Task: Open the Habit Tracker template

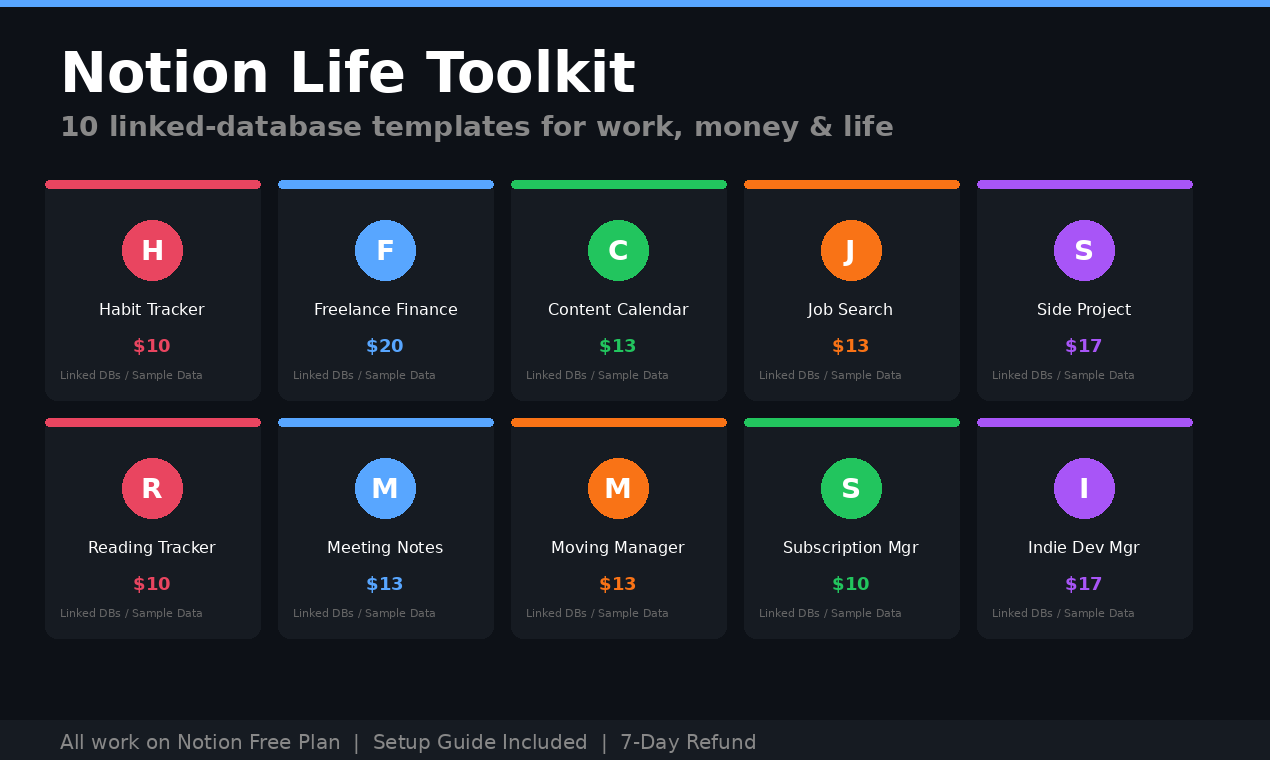Action: (152, 309)
